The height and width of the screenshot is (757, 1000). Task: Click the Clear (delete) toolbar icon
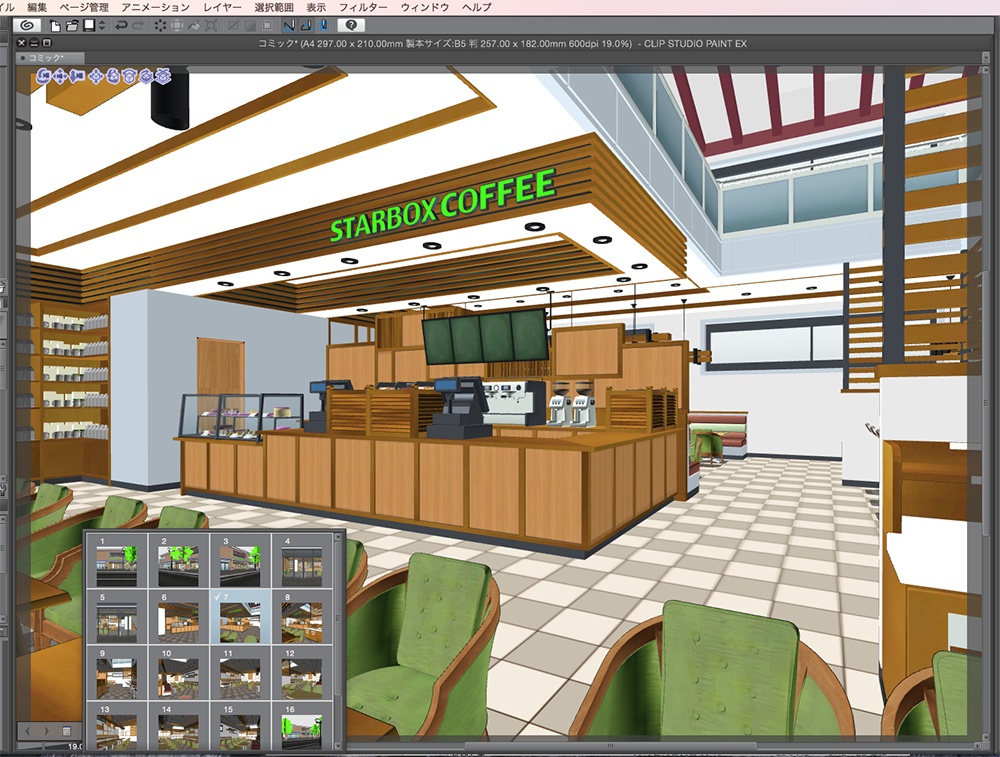pos(160,26)
